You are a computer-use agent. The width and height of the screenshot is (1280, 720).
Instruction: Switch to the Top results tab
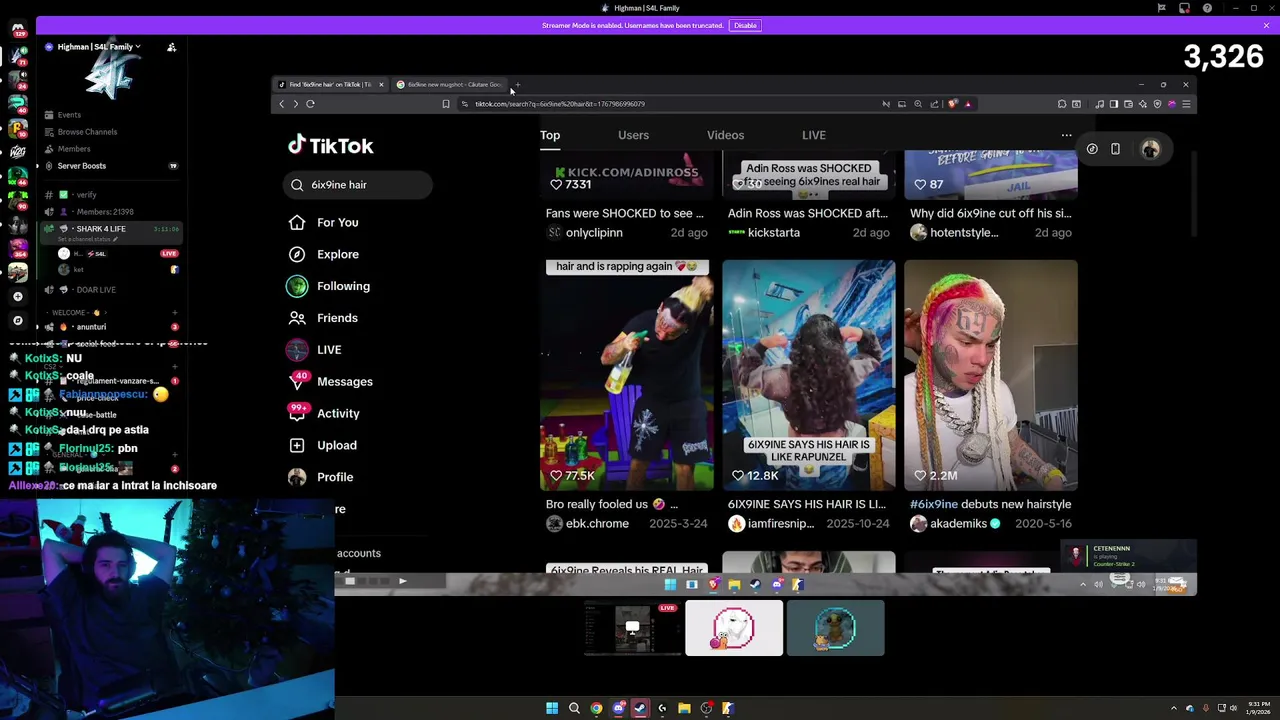pos(550,135)
